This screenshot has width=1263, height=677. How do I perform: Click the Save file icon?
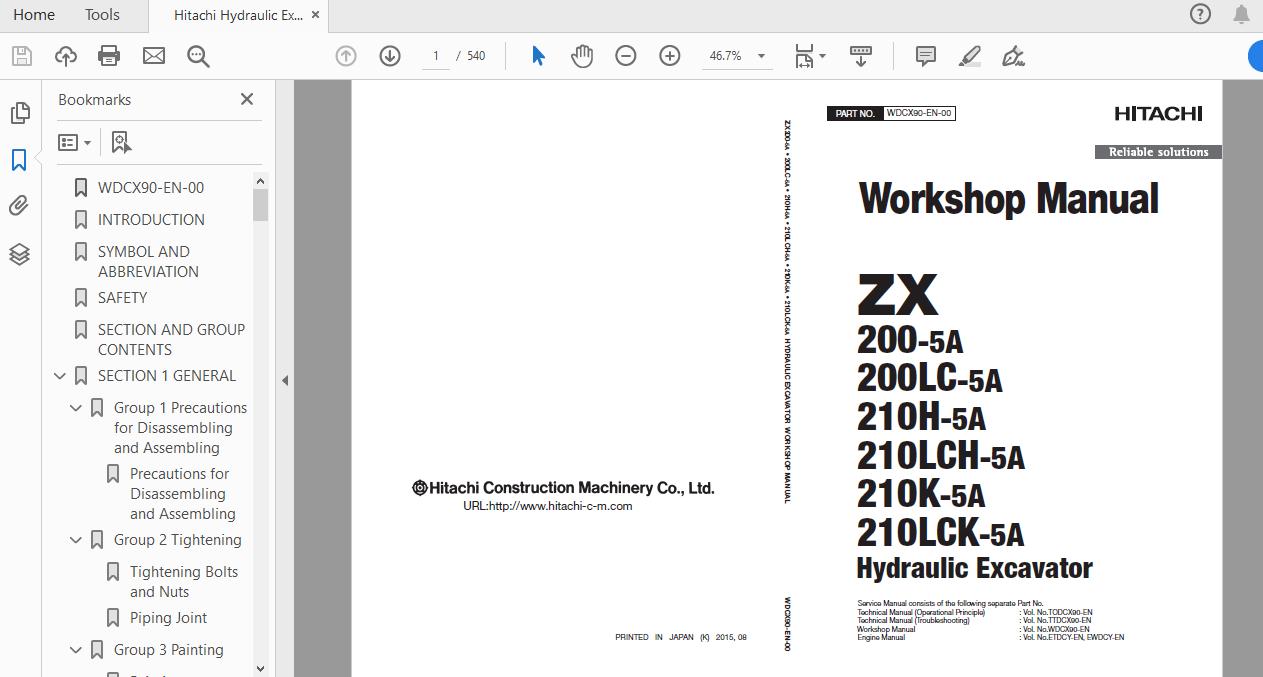point(21,56)
